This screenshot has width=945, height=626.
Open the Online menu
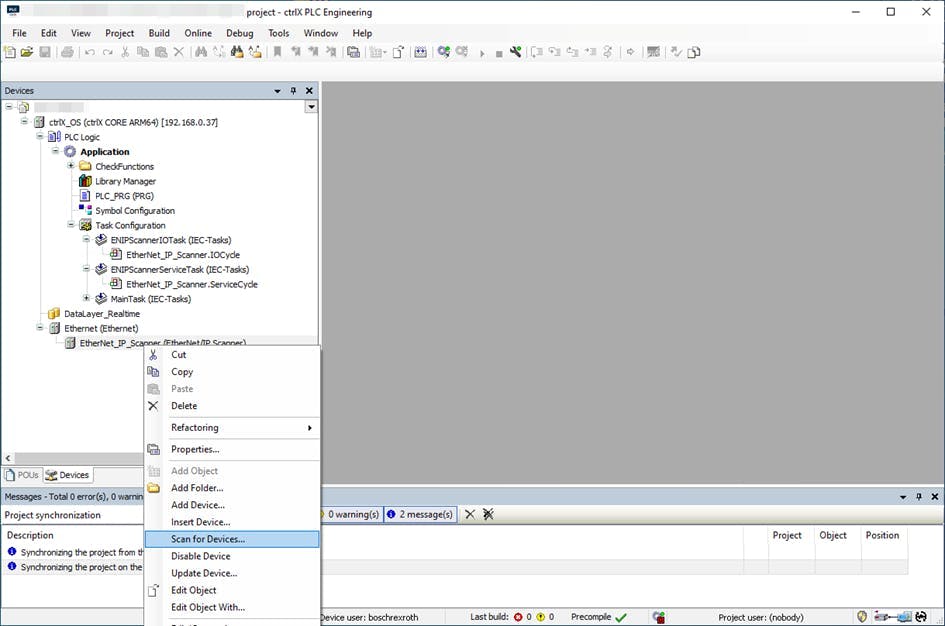198,33
